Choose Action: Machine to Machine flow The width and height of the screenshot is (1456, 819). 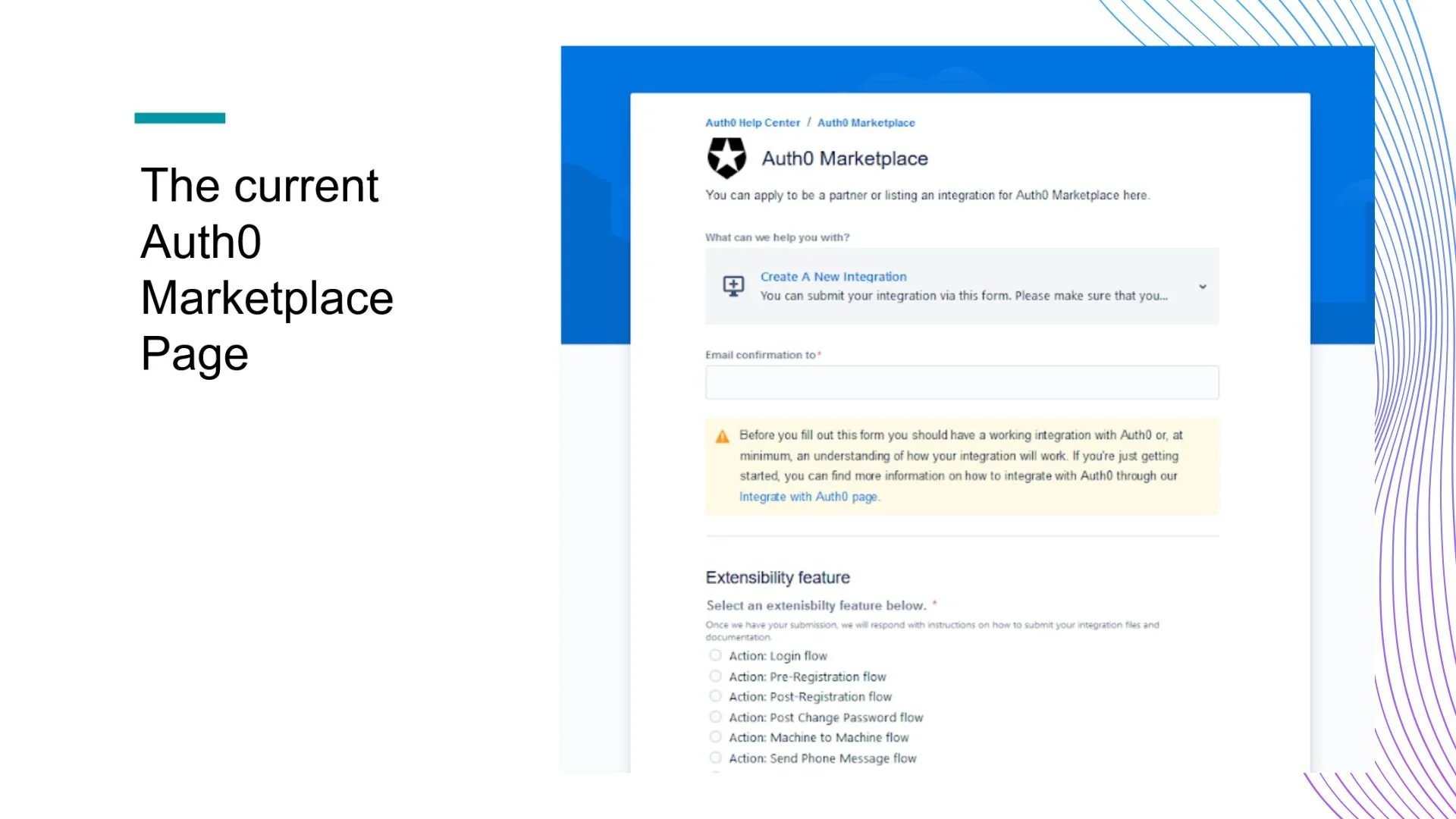point(715,737)
